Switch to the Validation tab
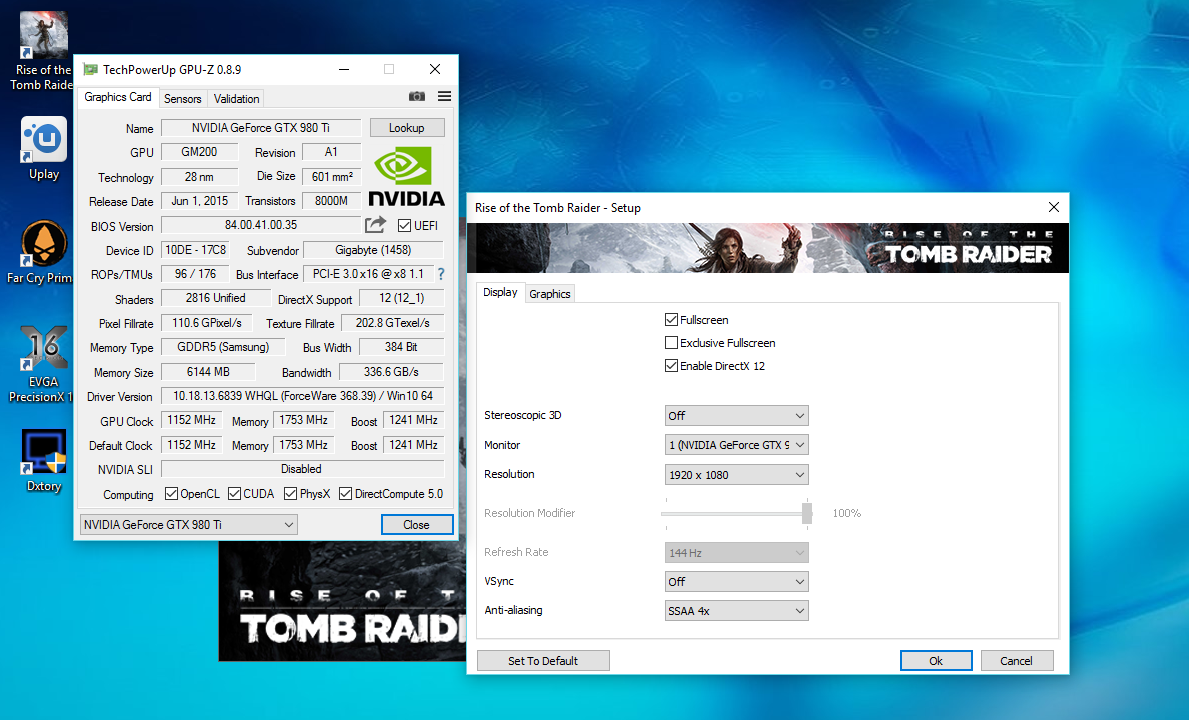Image resolution: width=1189 pixels, height=720 pixels. pos(237,99)
